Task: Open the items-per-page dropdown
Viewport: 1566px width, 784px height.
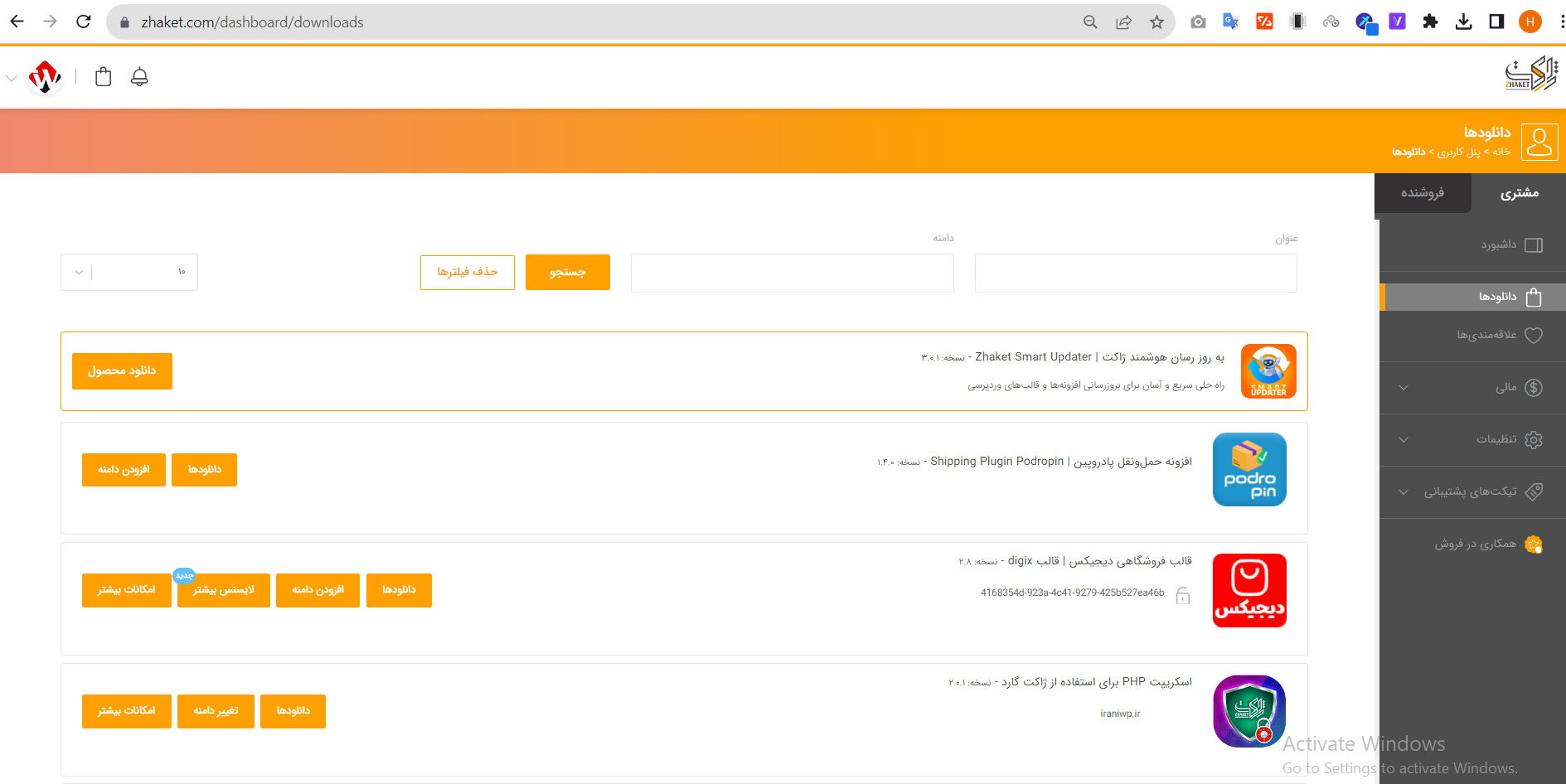Action: click(129, 272)
